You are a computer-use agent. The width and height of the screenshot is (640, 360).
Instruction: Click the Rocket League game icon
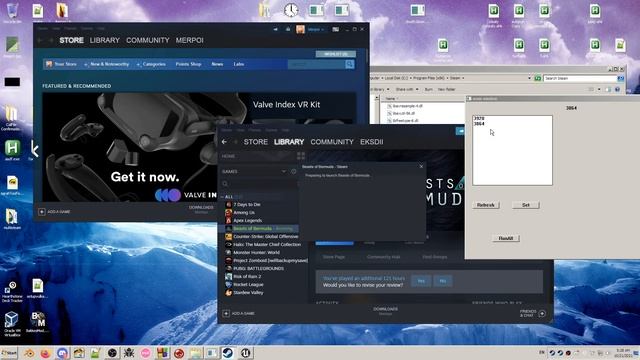[x=229, y=284]
